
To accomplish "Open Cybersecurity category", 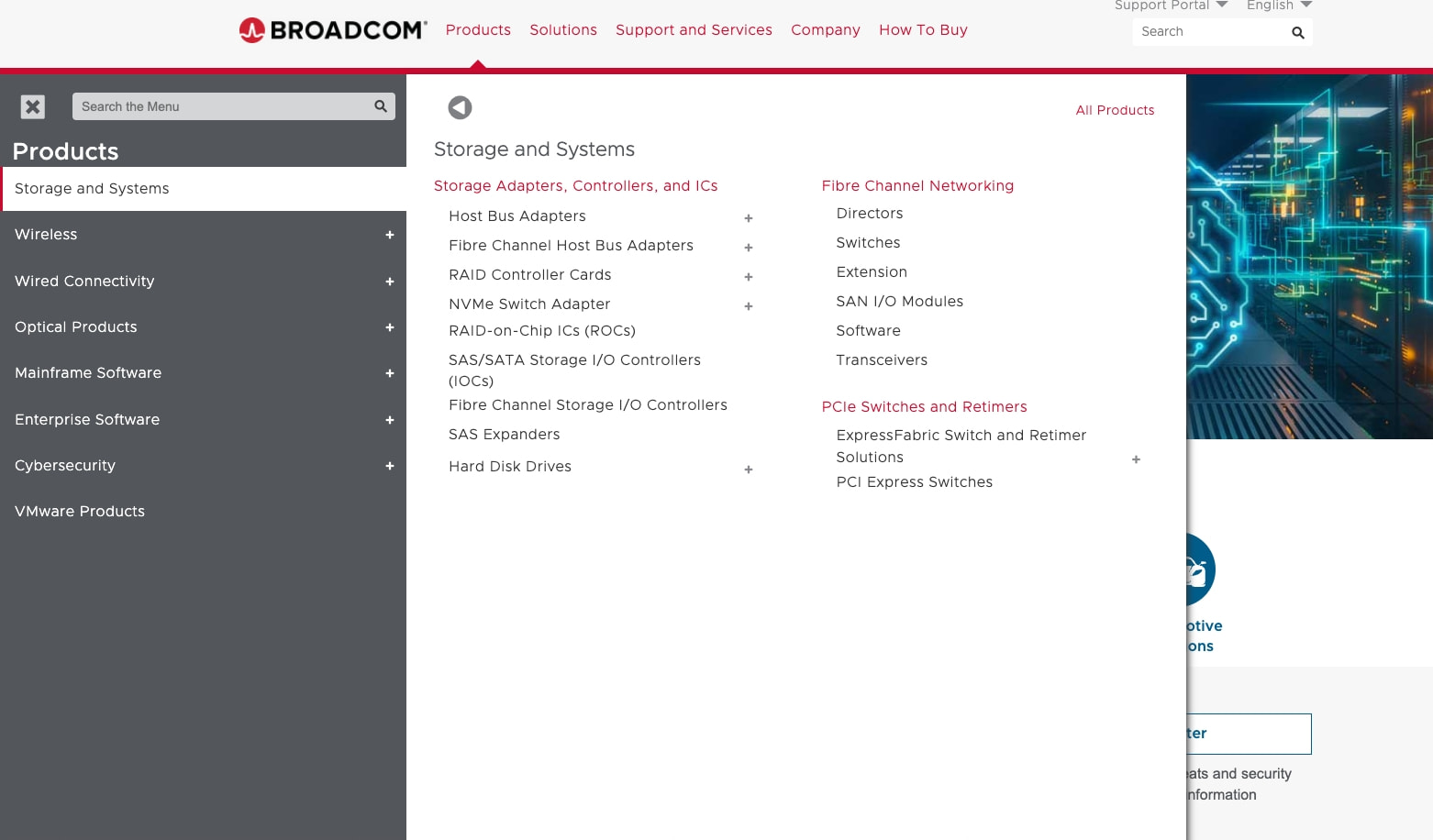I will pos(65,466).
